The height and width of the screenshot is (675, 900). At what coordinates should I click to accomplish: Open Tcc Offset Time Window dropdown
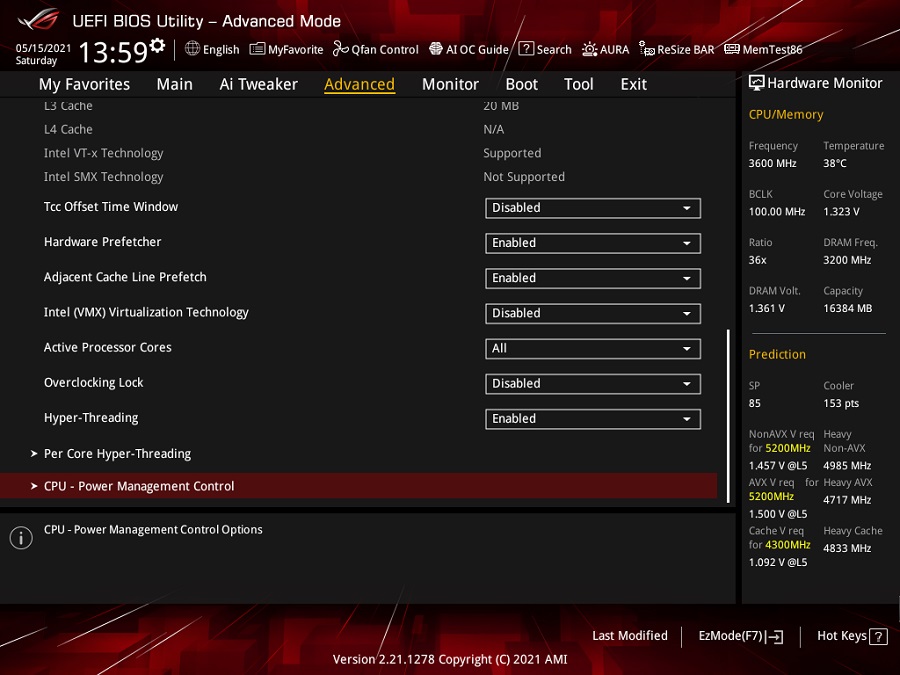tap(592, 208)
